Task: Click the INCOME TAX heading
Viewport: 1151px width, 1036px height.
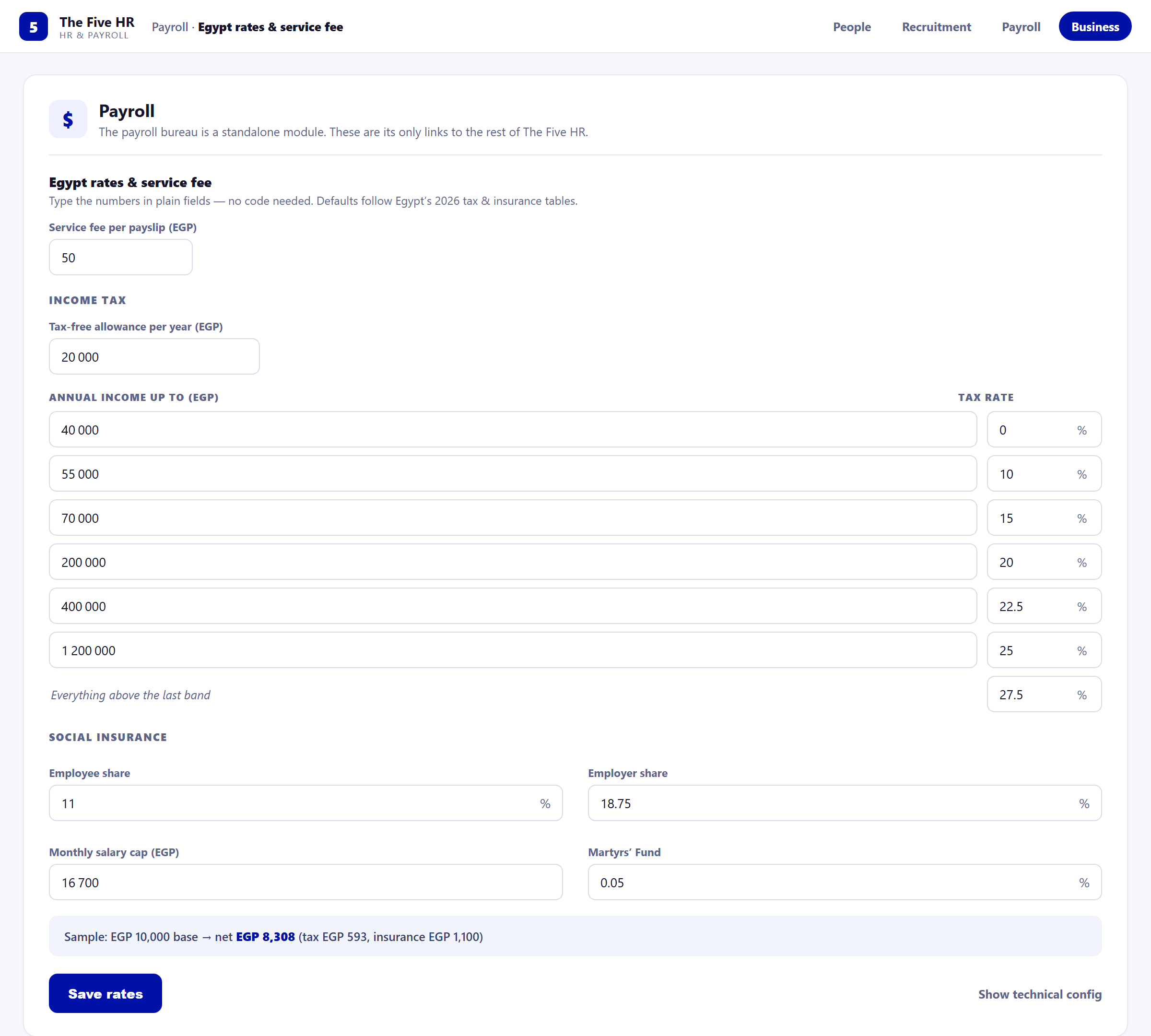Action: click(88, 300)
